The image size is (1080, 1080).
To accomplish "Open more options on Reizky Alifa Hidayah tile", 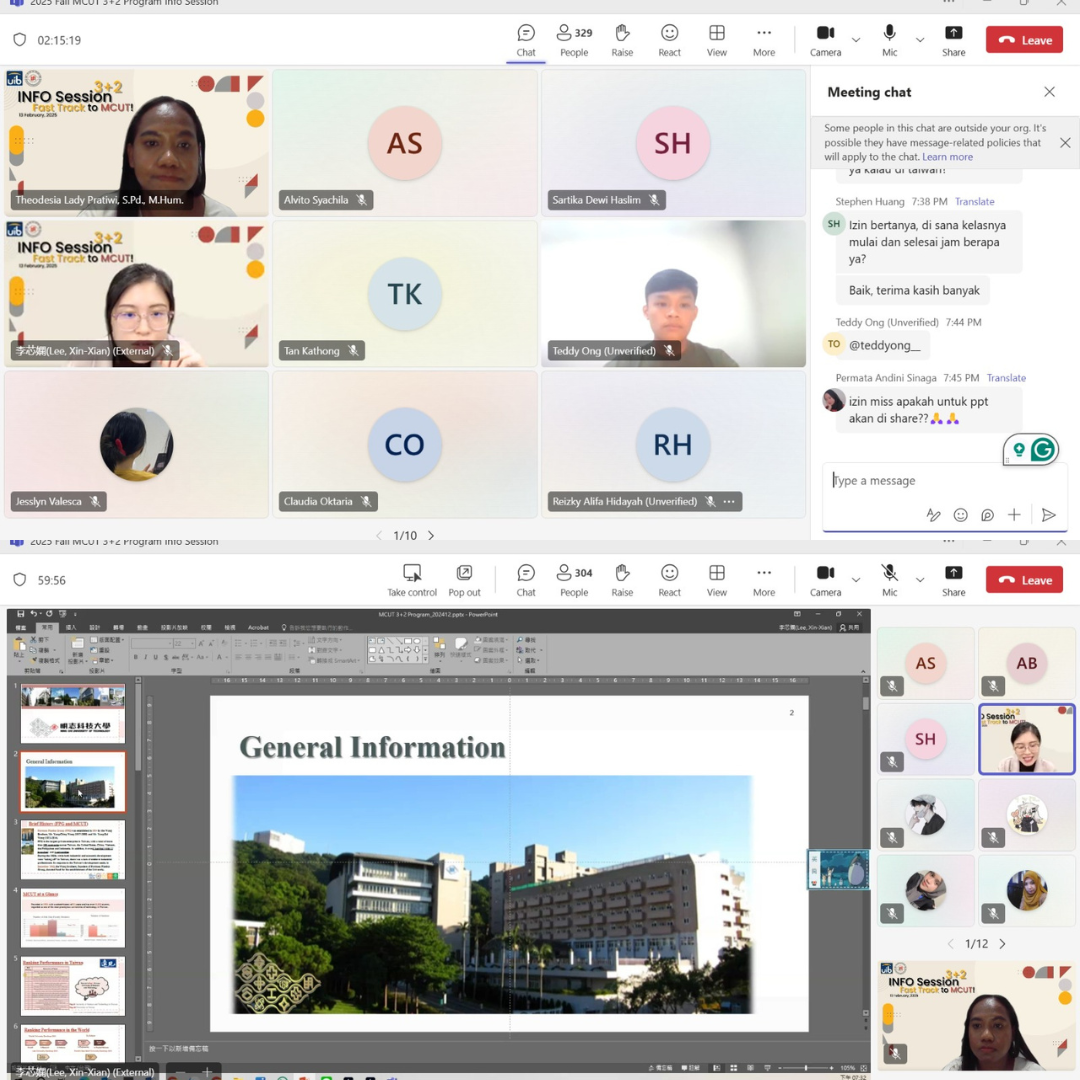I will pos(729,501).
